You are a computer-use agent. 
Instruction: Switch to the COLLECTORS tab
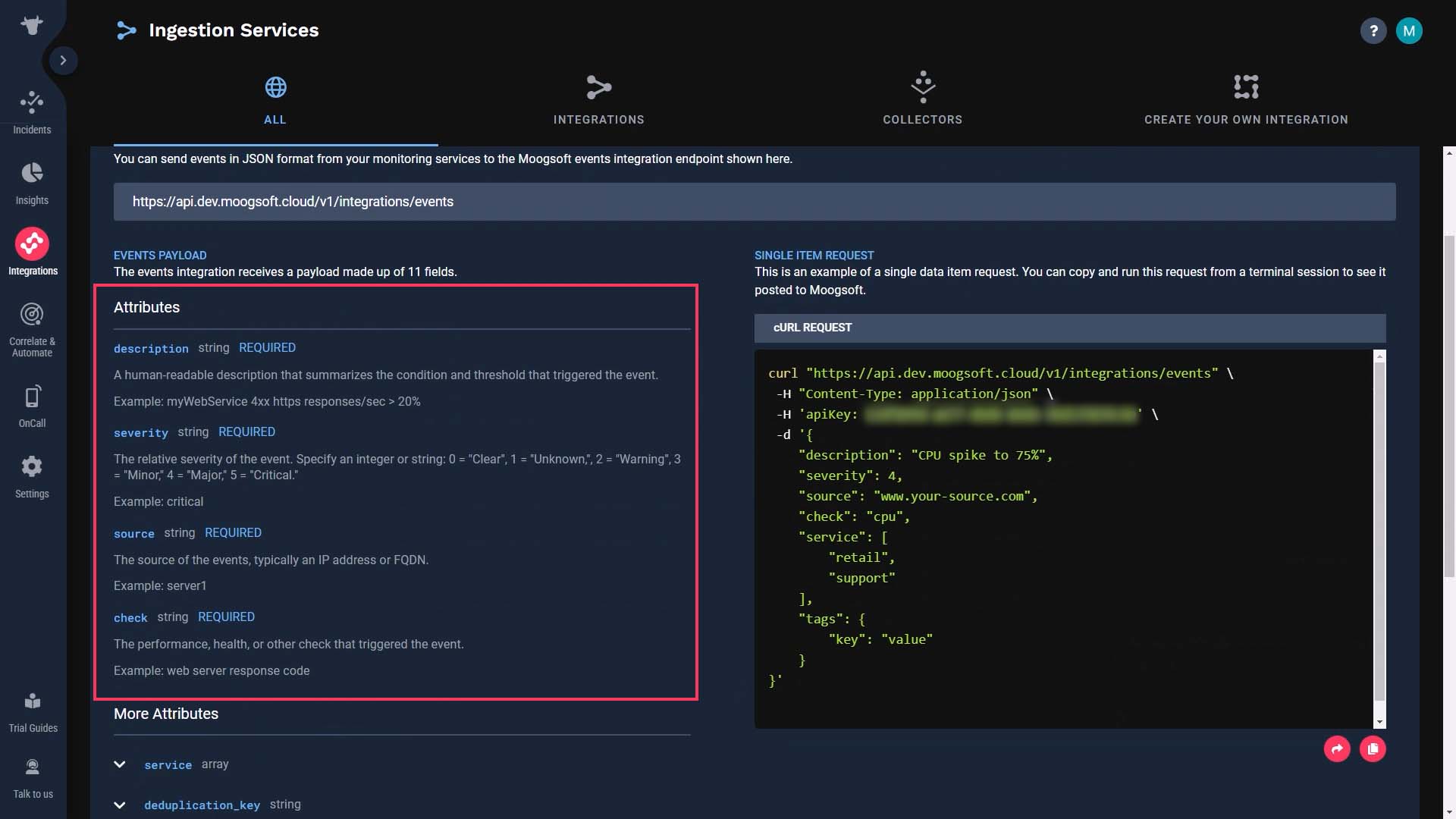click(x=923, y=101)
